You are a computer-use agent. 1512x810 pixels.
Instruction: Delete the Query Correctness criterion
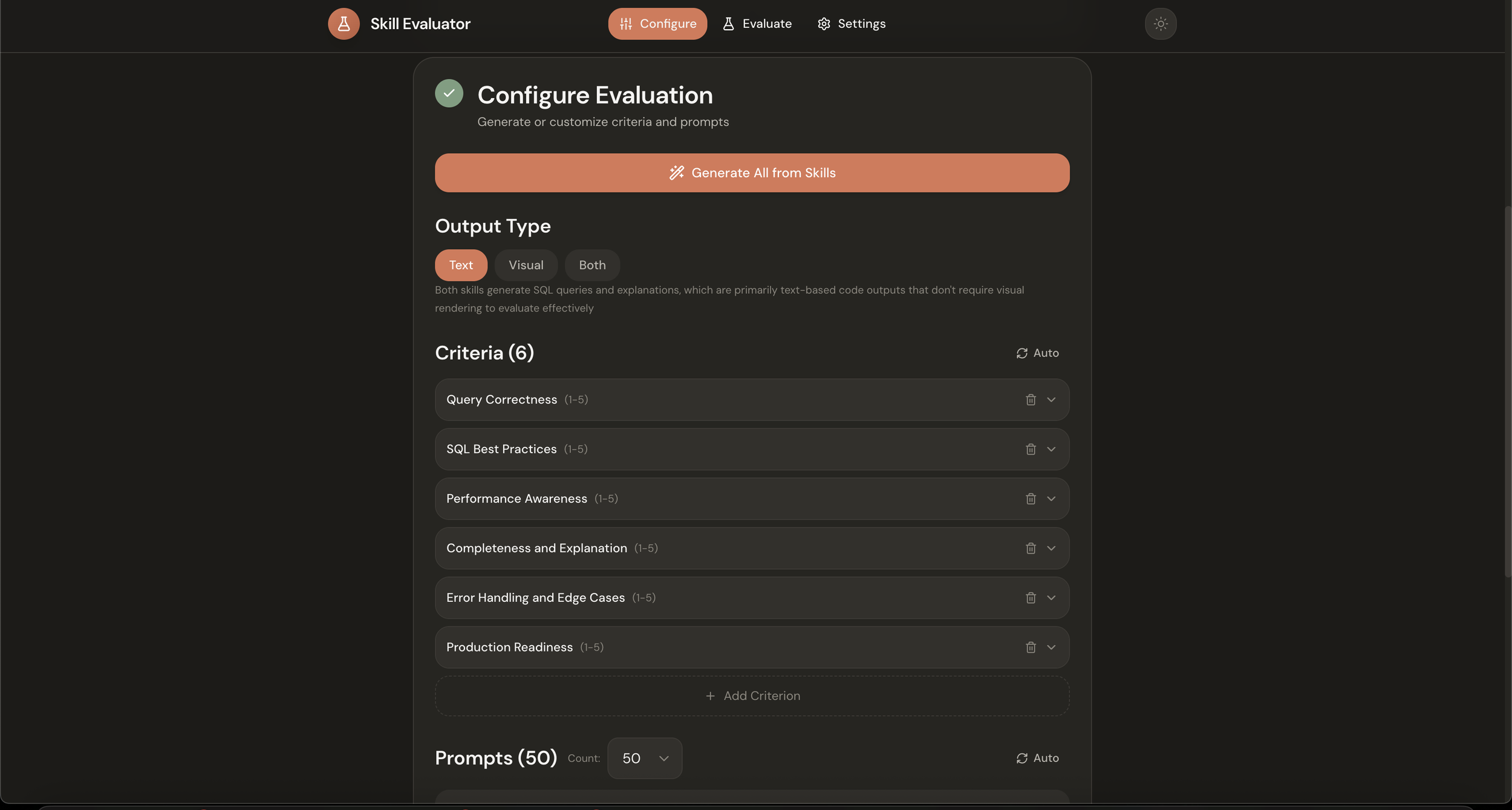pyautogui.click(x=1031, y=400)
